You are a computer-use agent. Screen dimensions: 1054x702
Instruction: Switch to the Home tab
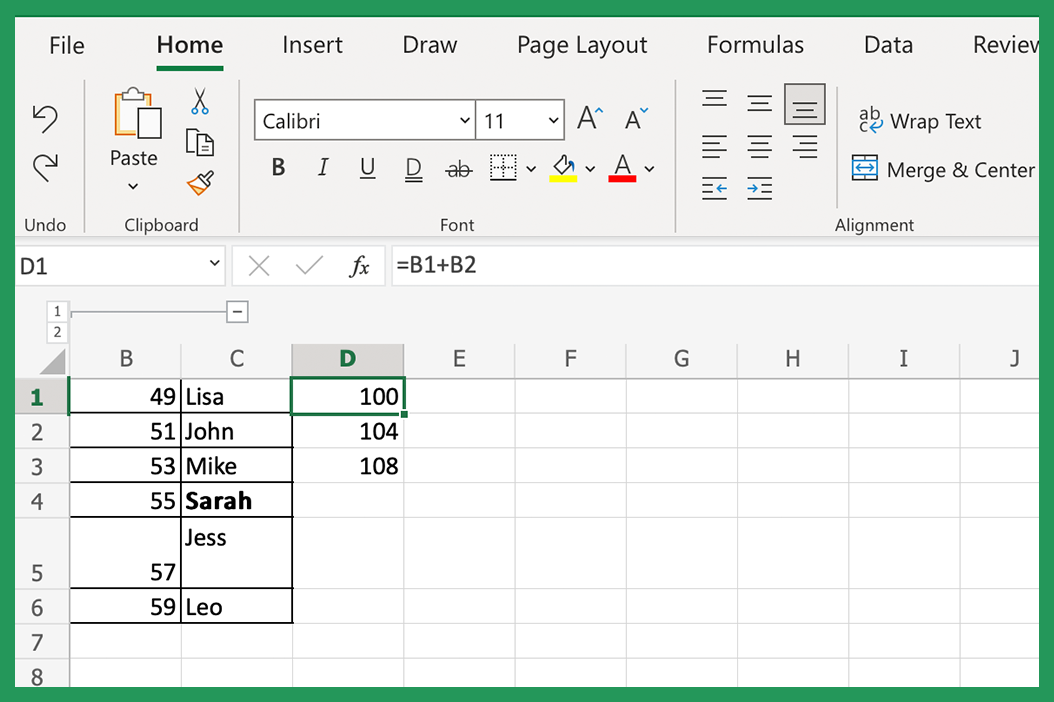190,45
